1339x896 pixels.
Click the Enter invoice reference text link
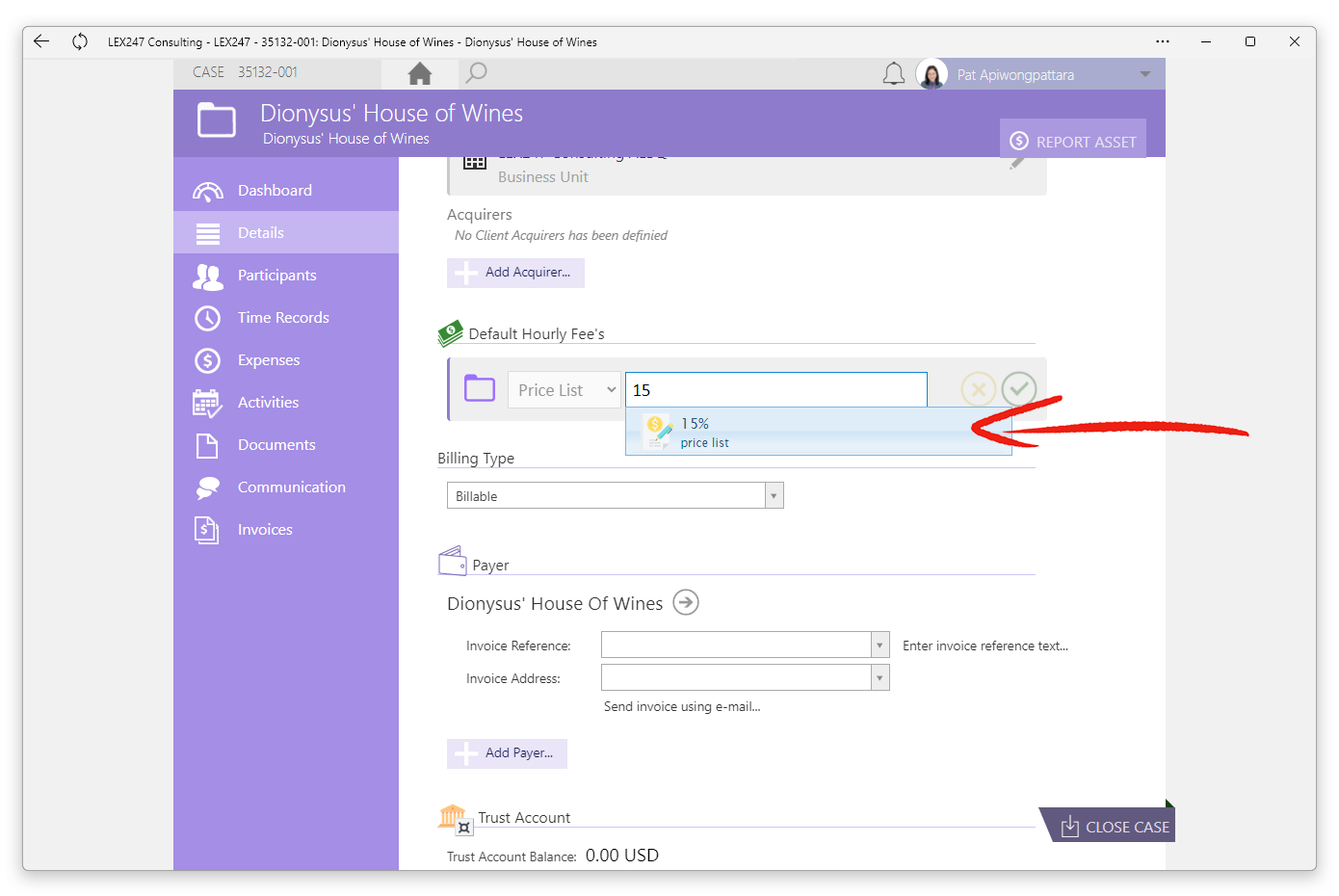point(985,646)
